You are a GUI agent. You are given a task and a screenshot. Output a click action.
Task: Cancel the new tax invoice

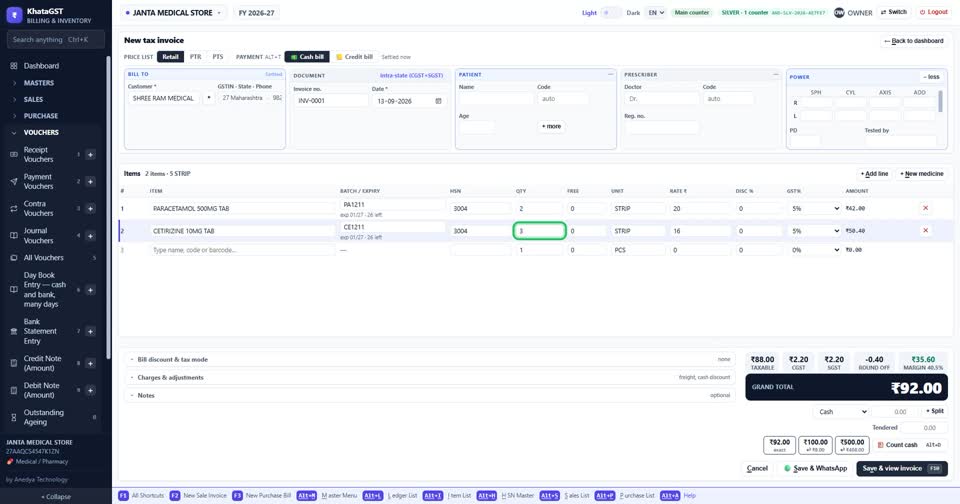click(x=757, y=468)
